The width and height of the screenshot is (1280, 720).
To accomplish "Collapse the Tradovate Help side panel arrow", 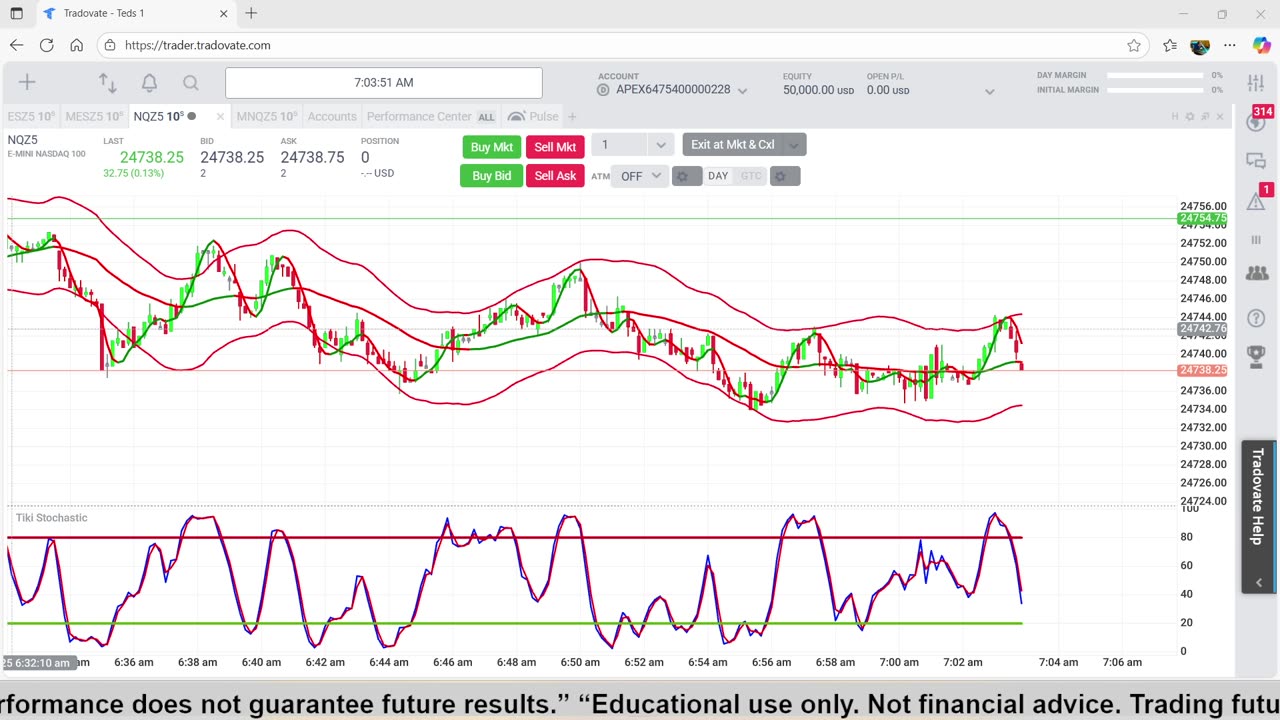I will click(x=1258, y=582).
